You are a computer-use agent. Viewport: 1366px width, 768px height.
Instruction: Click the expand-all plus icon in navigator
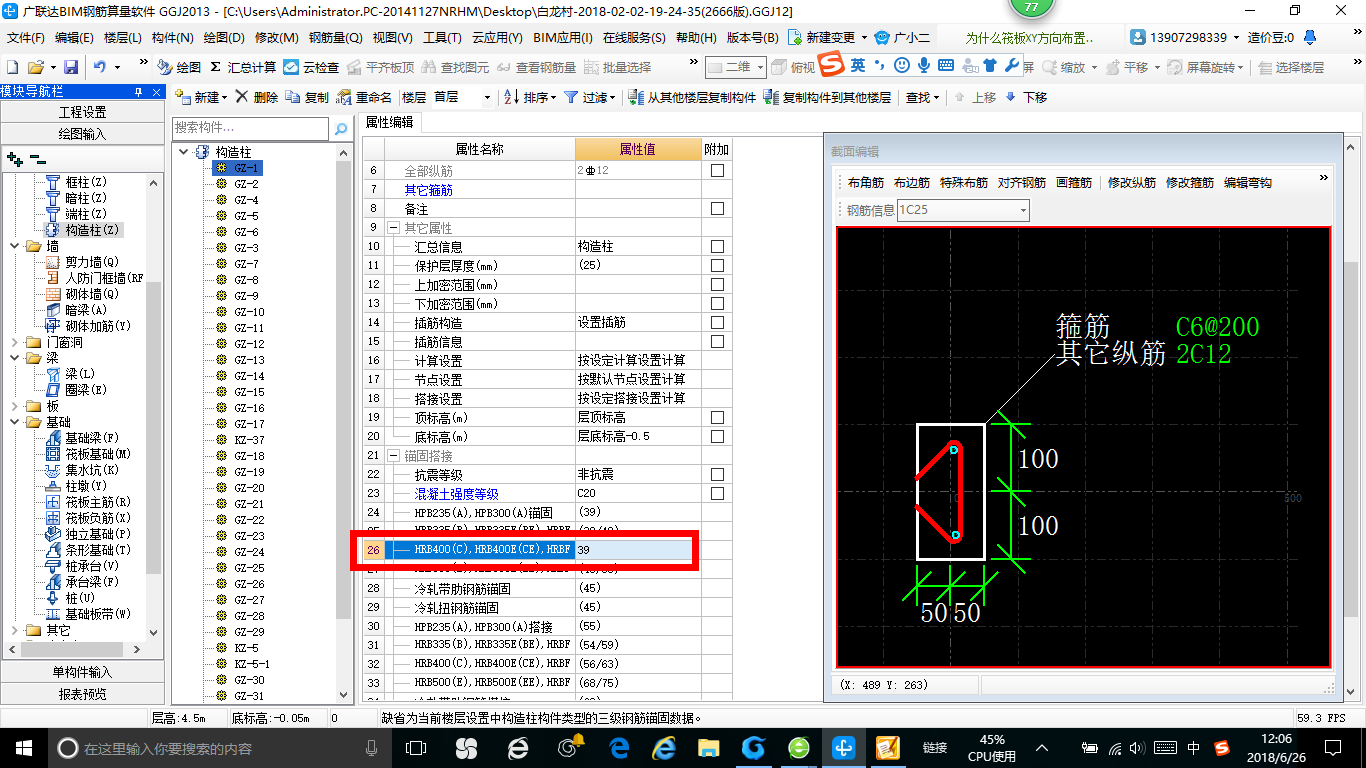coord(14,159)
